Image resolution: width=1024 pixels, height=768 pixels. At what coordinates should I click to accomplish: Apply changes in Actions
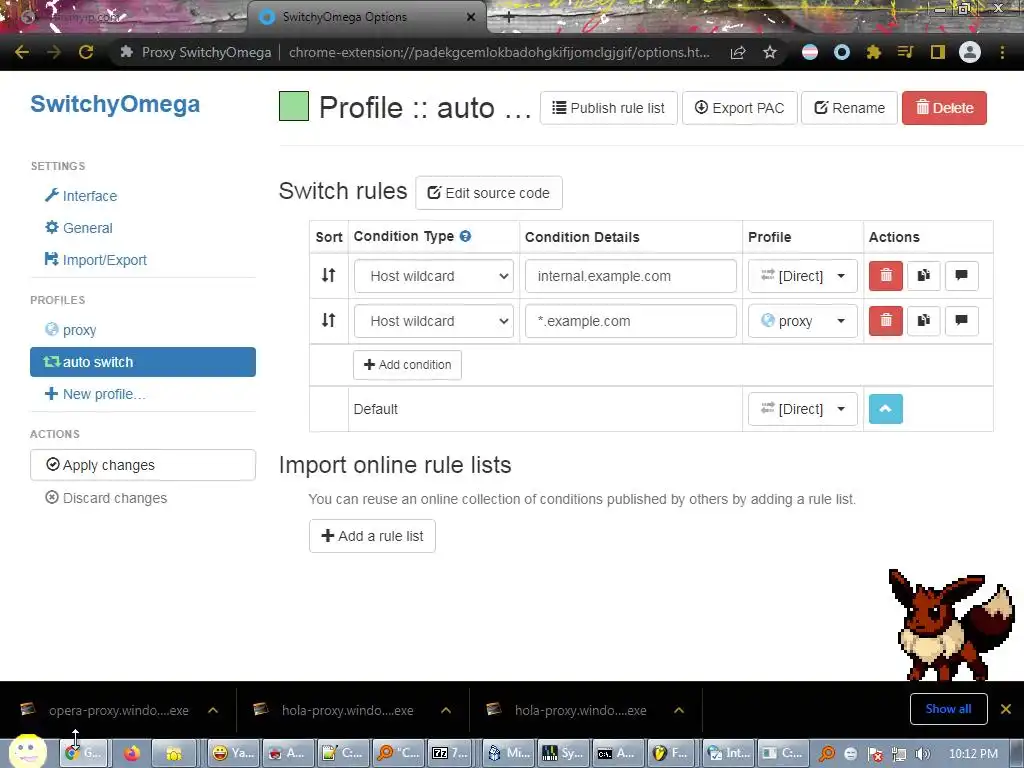point(142,465)
